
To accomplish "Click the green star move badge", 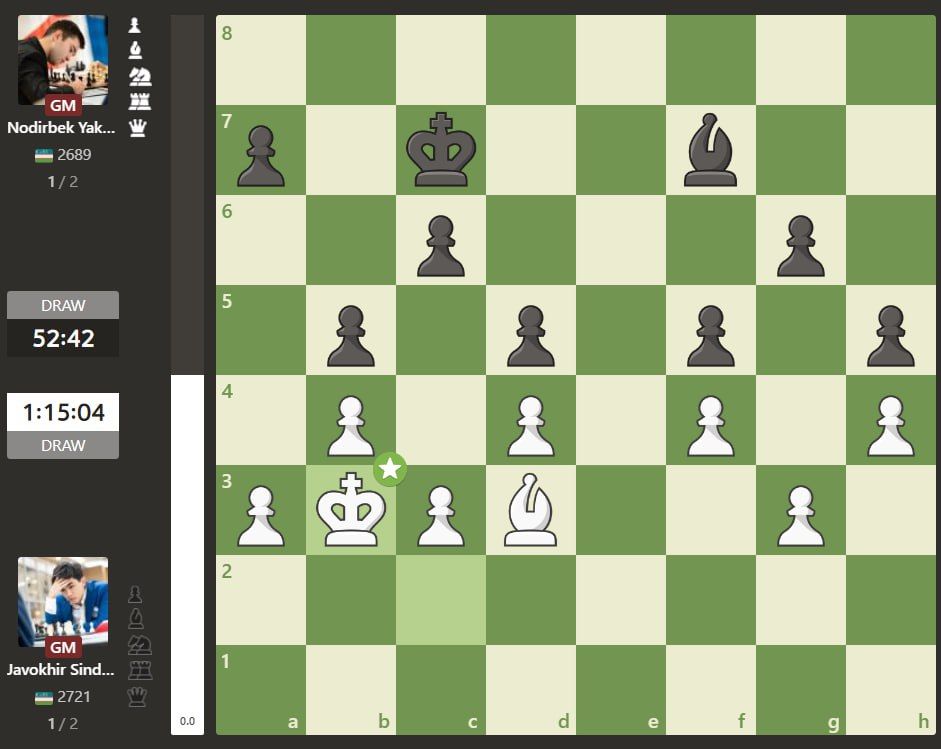I will 390,468.
